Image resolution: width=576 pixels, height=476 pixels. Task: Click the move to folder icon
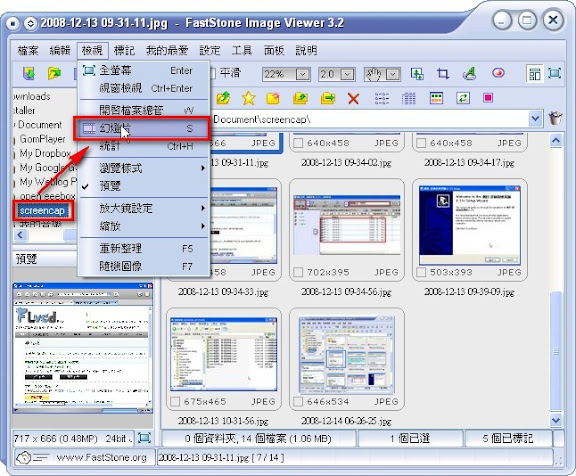coord(328,98)
